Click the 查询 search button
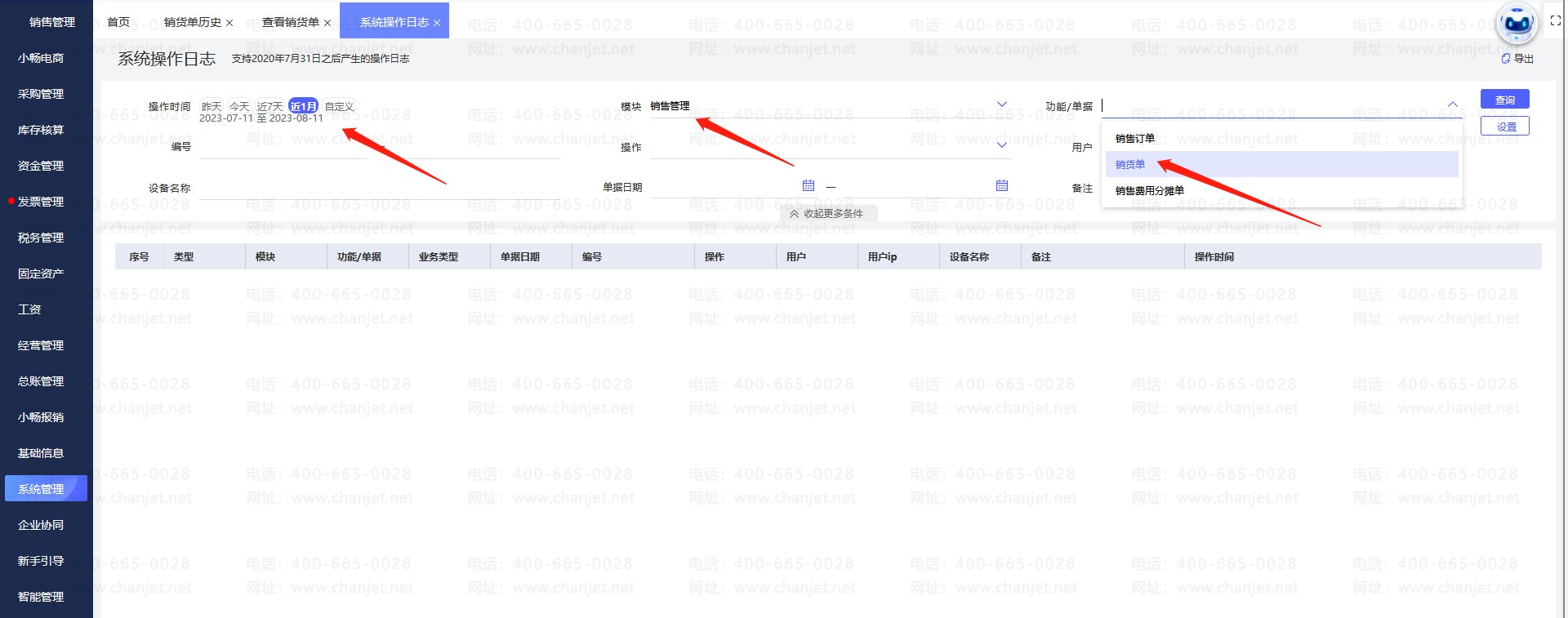Screen dimensions: 1568x618 [x=1505, y=100]
